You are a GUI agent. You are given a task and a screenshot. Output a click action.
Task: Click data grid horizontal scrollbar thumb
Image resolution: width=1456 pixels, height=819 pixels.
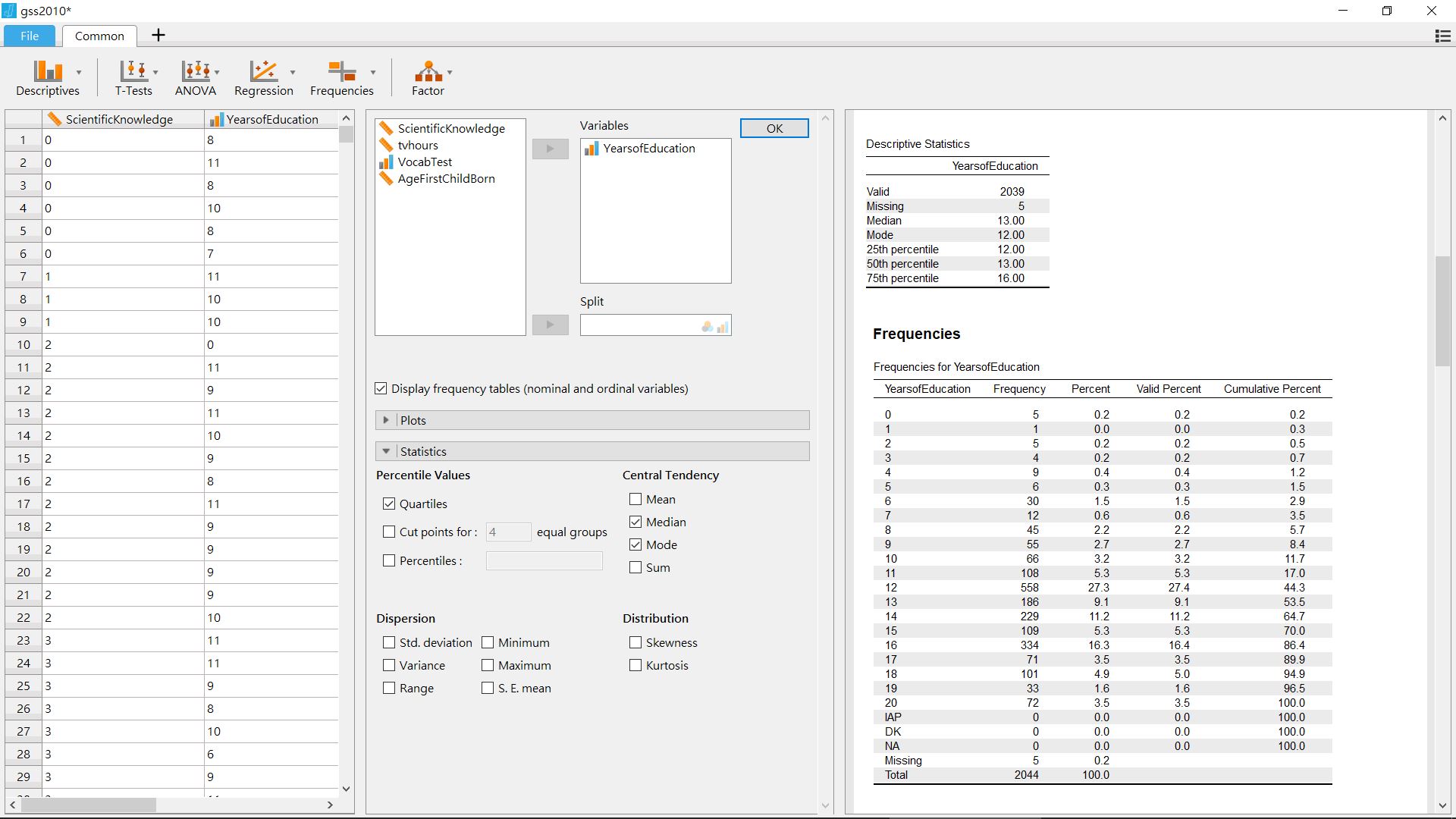[89, 805]
